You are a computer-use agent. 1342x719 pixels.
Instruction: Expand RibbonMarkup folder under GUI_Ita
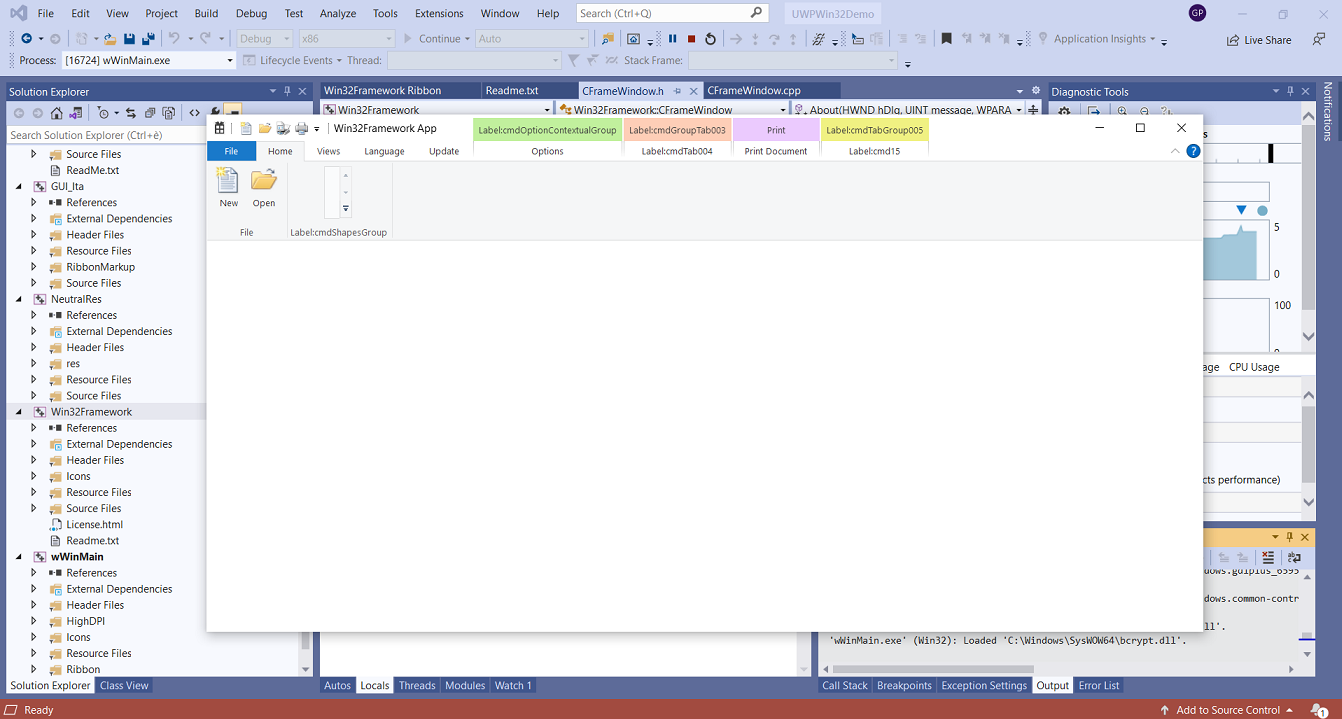coord(34,267)
